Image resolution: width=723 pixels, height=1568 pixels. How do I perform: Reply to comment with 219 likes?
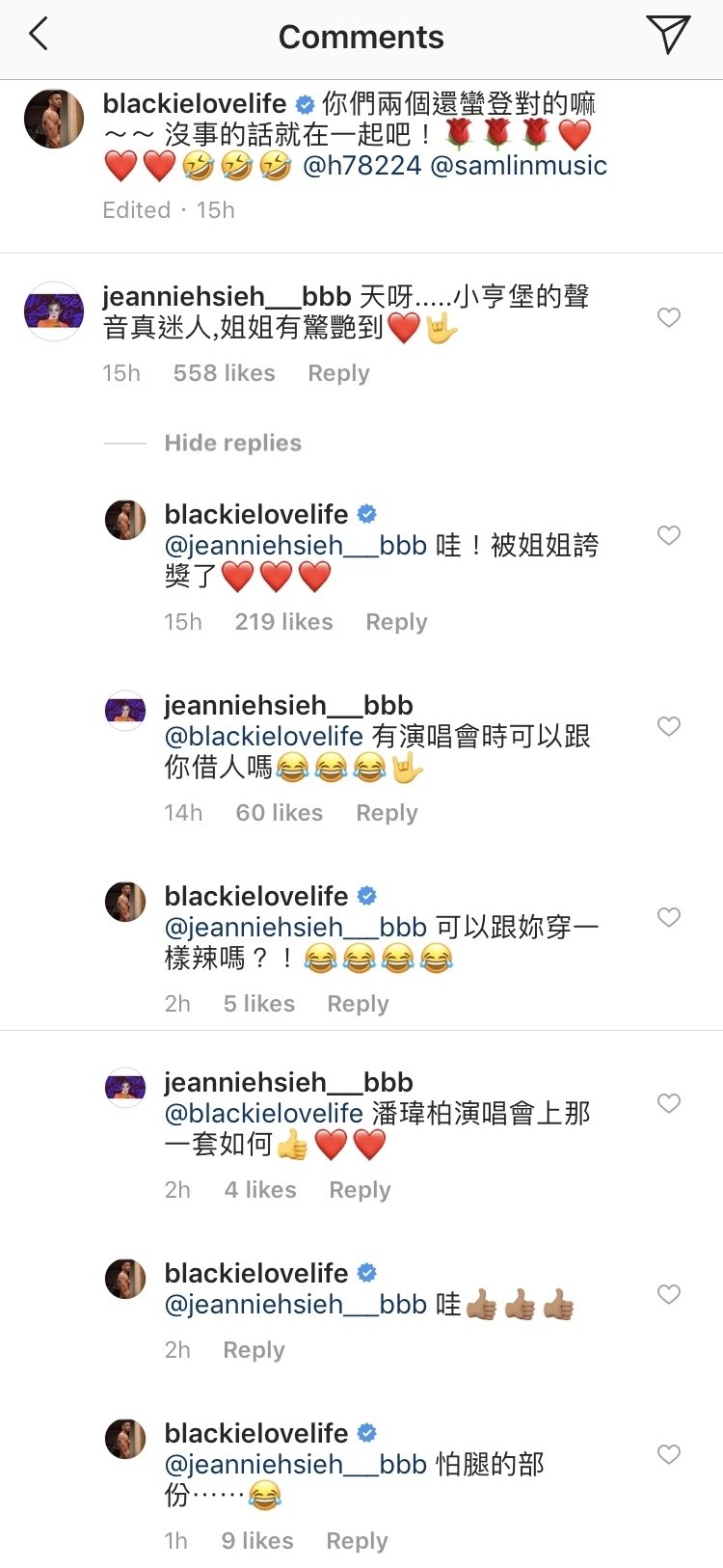(396, 622)
